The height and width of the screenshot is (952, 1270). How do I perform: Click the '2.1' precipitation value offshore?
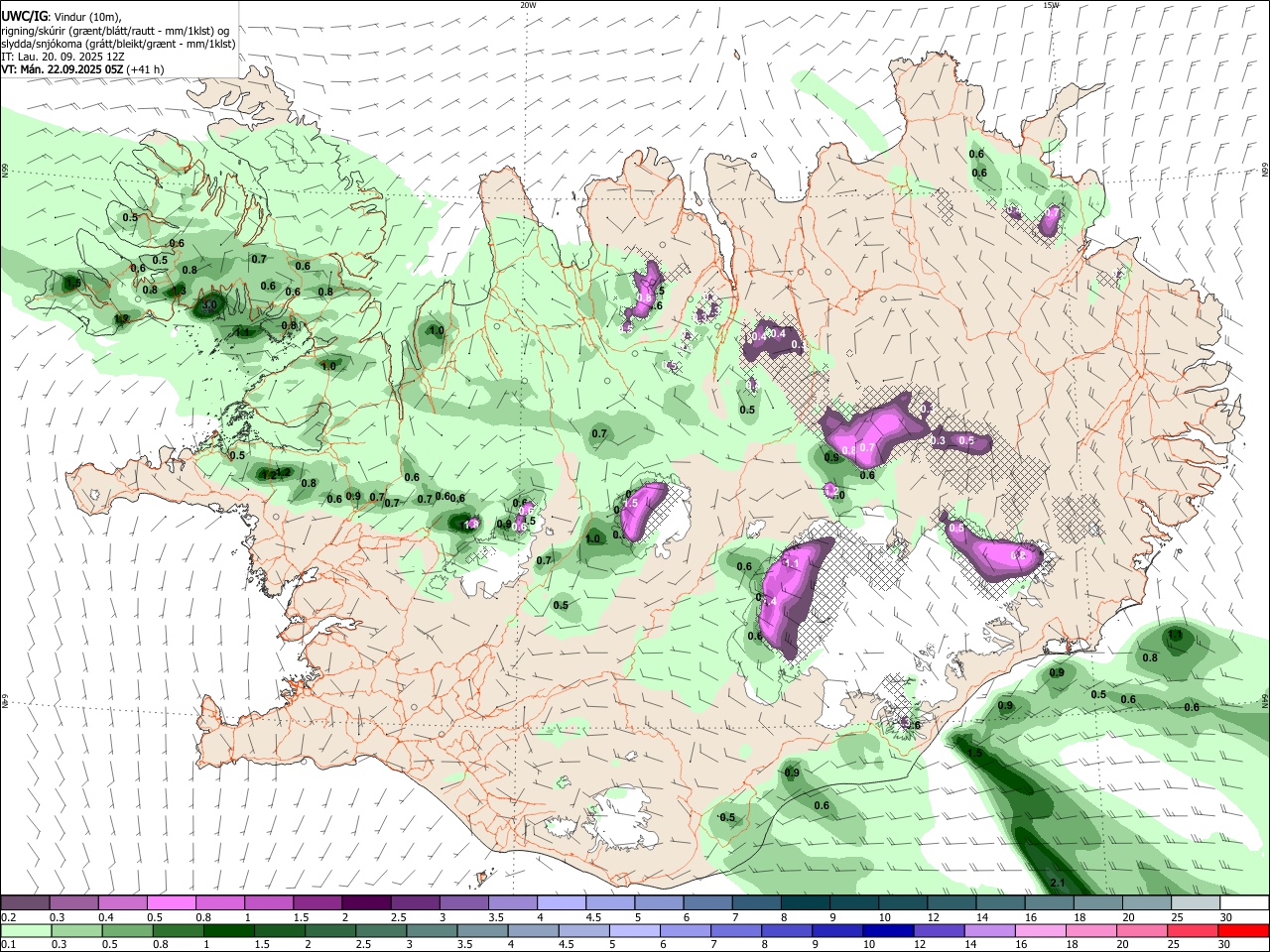point(1057,883)
